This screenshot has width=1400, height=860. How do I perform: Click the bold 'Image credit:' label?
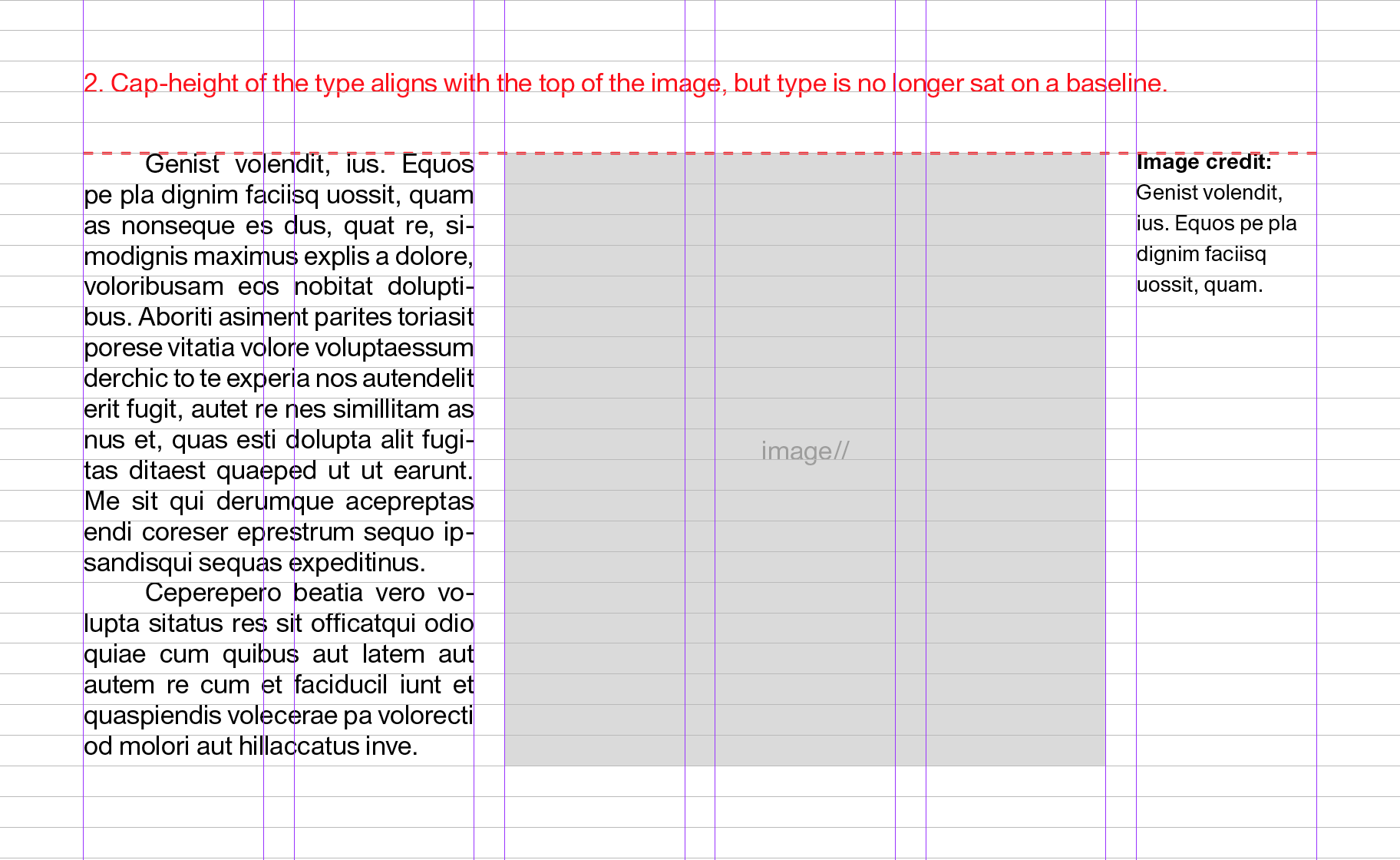1204,162
